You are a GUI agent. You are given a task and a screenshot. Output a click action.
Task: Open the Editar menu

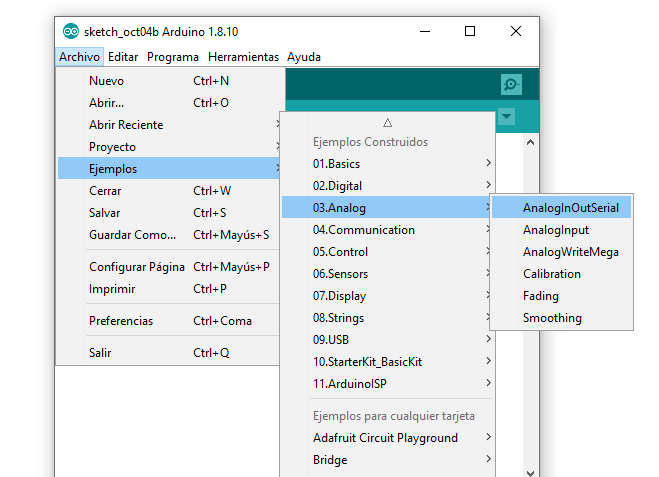(123, 57)
